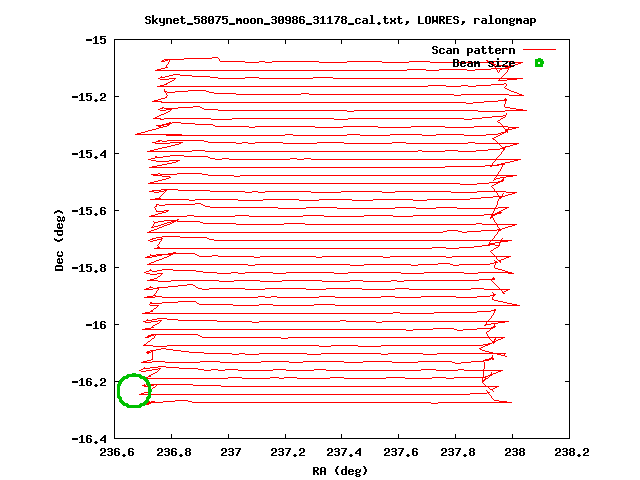Click the 236.6 RA tick label
The height and width of the screenshot is (480, 640).
(117, 452)
